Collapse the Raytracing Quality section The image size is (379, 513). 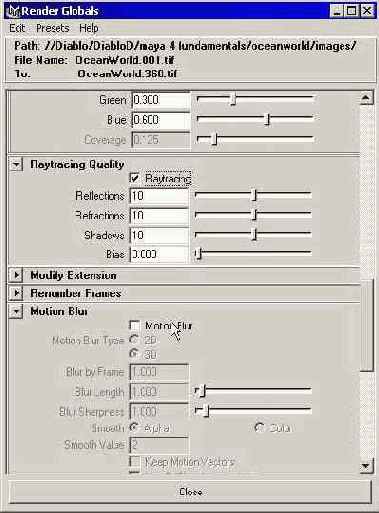click(16, 164)
